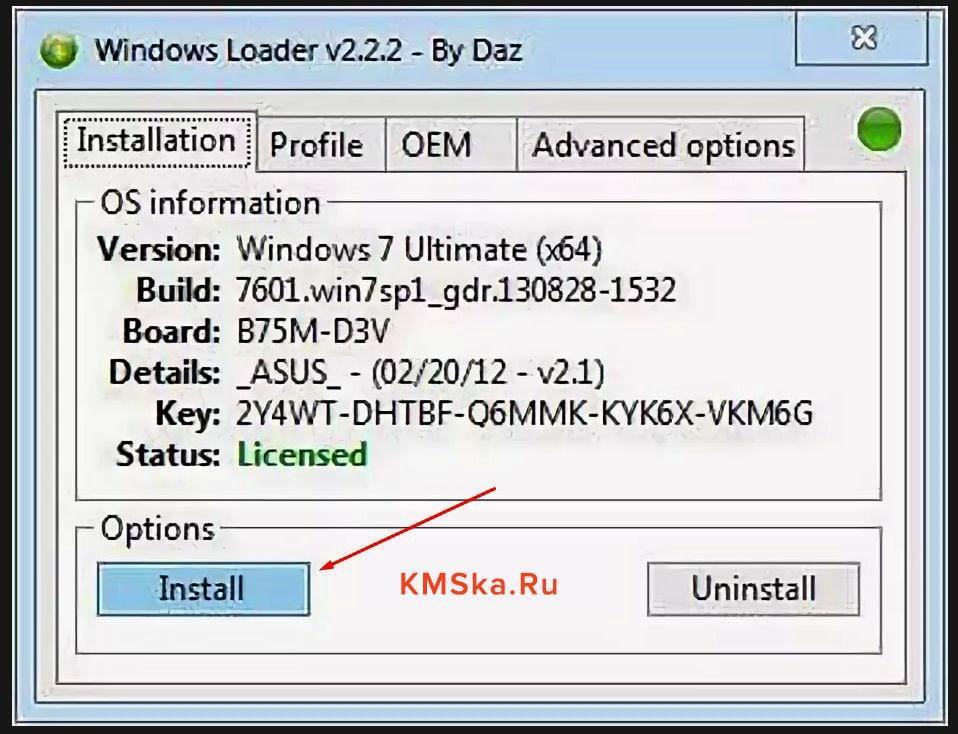Click the Build: label
This screenshot has width=958, height=734.
(178, 290)
